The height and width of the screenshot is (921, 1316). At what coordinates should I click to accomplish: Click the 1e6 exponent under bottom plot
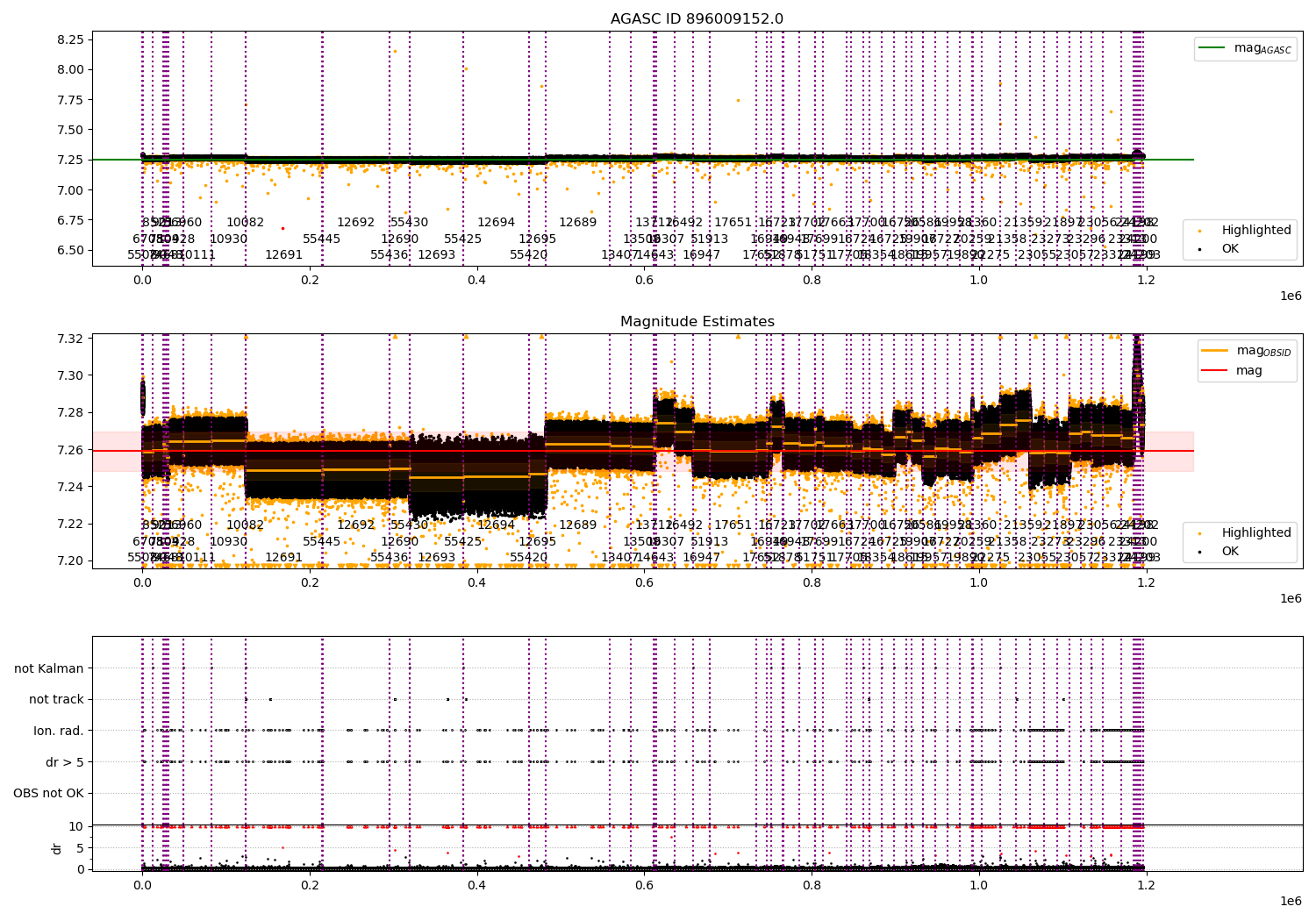[1290, 902]
